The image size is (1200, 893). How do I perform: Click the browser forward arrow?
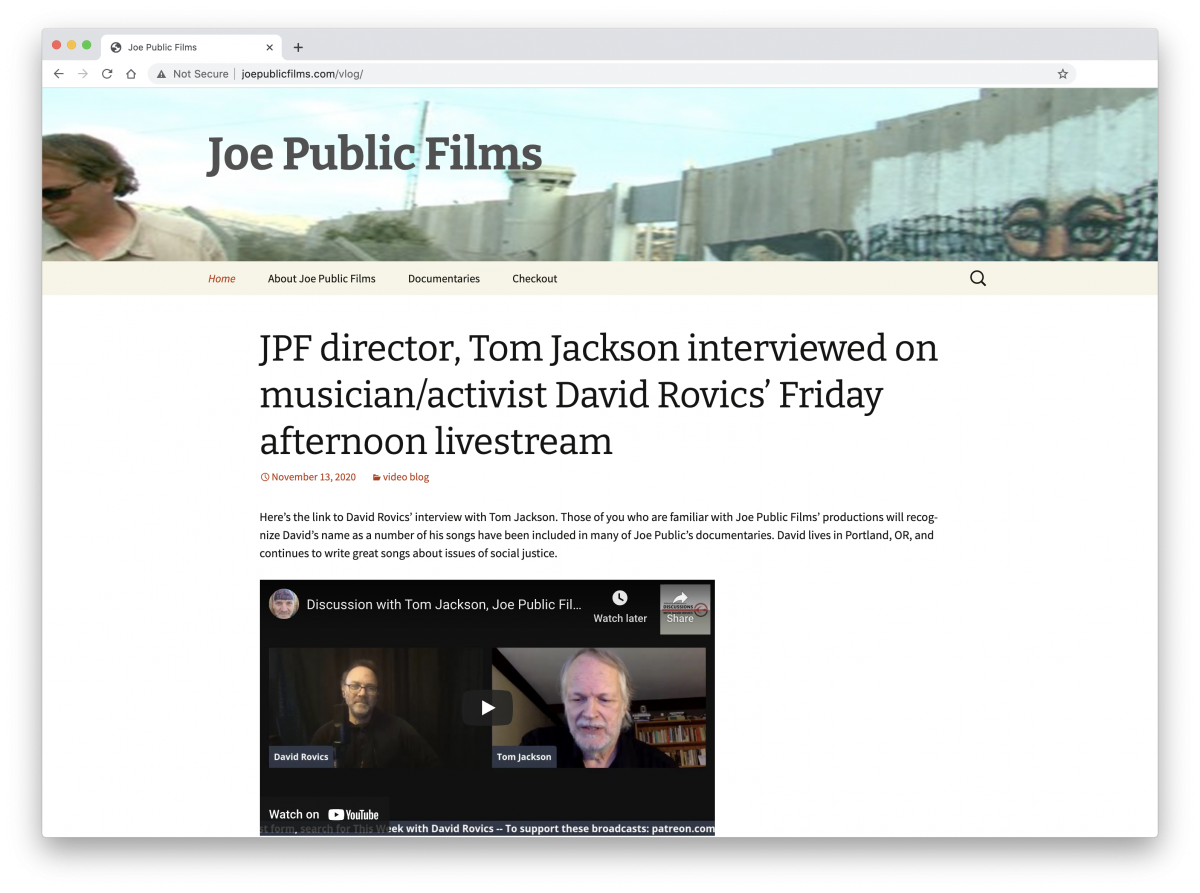[83, 74]
